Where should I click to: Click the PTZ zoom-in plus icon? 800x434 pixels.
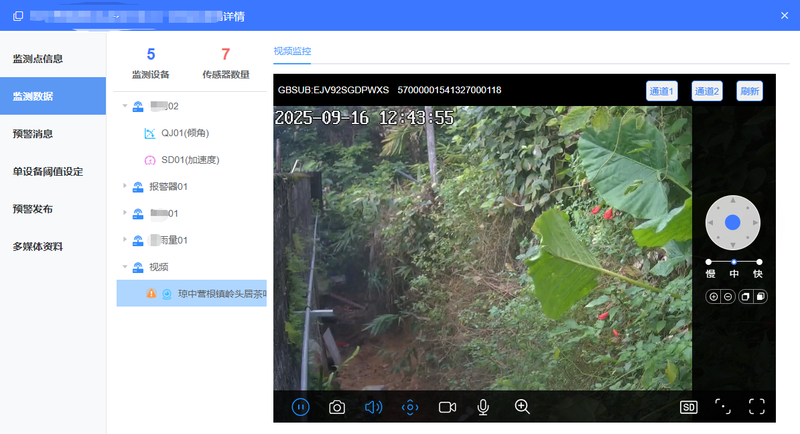[713, 297]
